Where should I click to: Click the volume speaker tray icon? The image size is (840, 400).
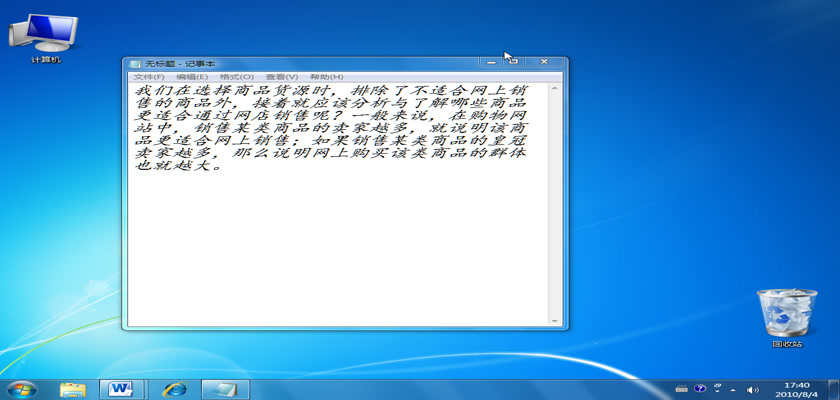pos(754,388)
